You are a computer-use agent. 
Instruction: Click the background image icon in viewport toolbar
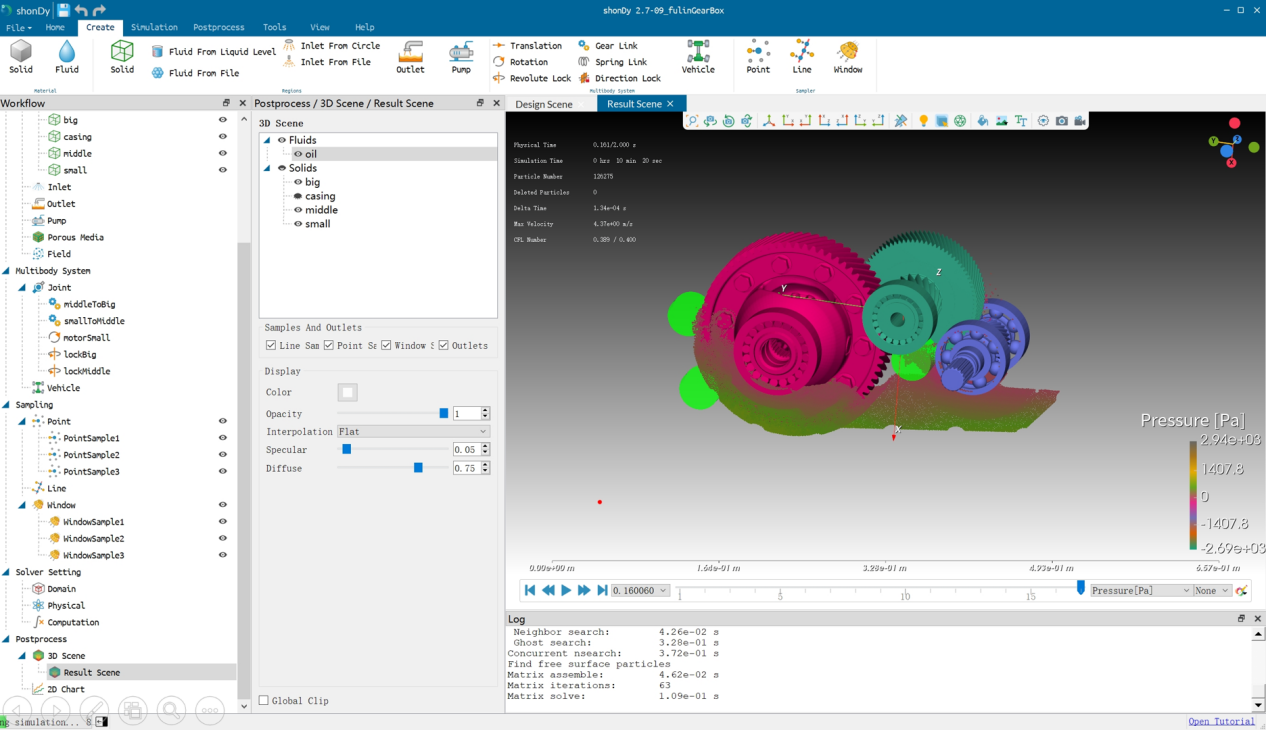click(1001, 121)
